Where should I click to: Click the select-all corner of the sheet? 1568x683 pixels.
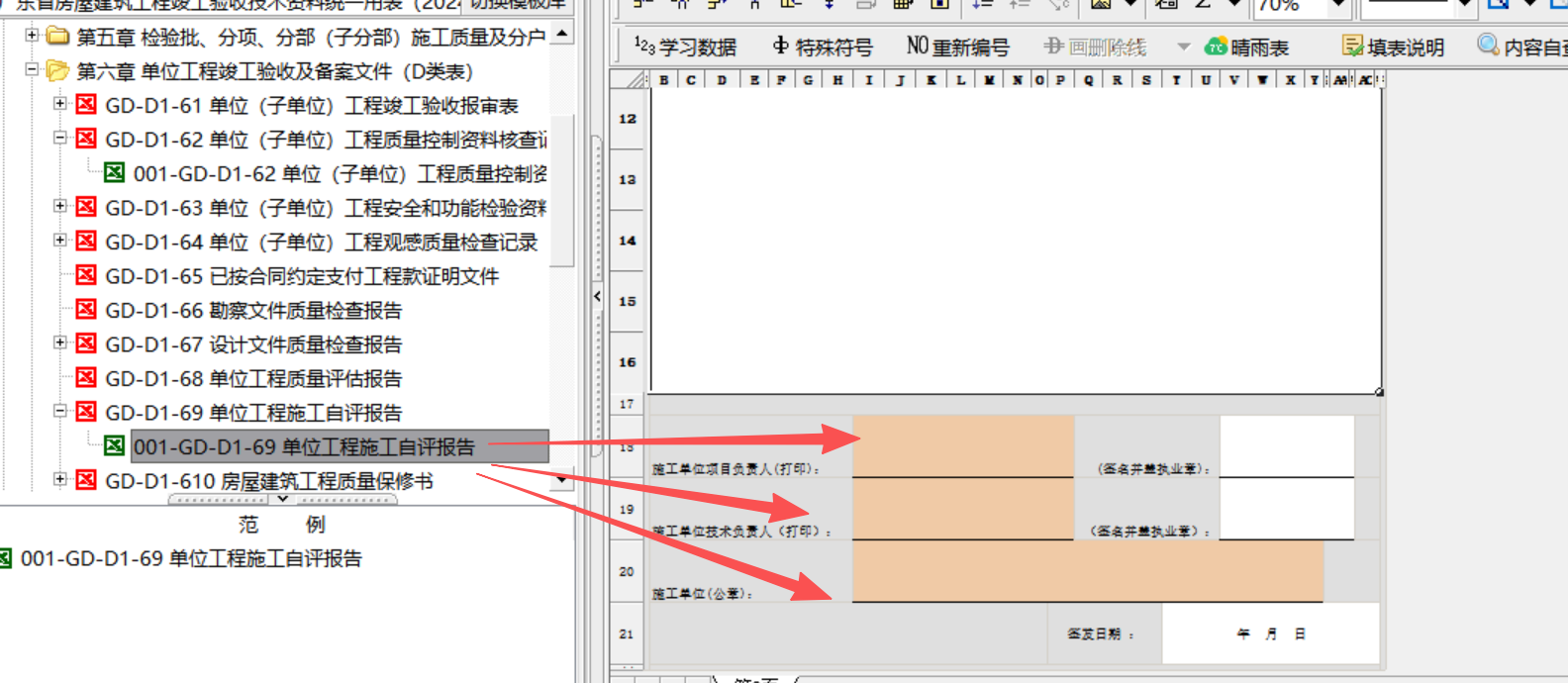630,80
